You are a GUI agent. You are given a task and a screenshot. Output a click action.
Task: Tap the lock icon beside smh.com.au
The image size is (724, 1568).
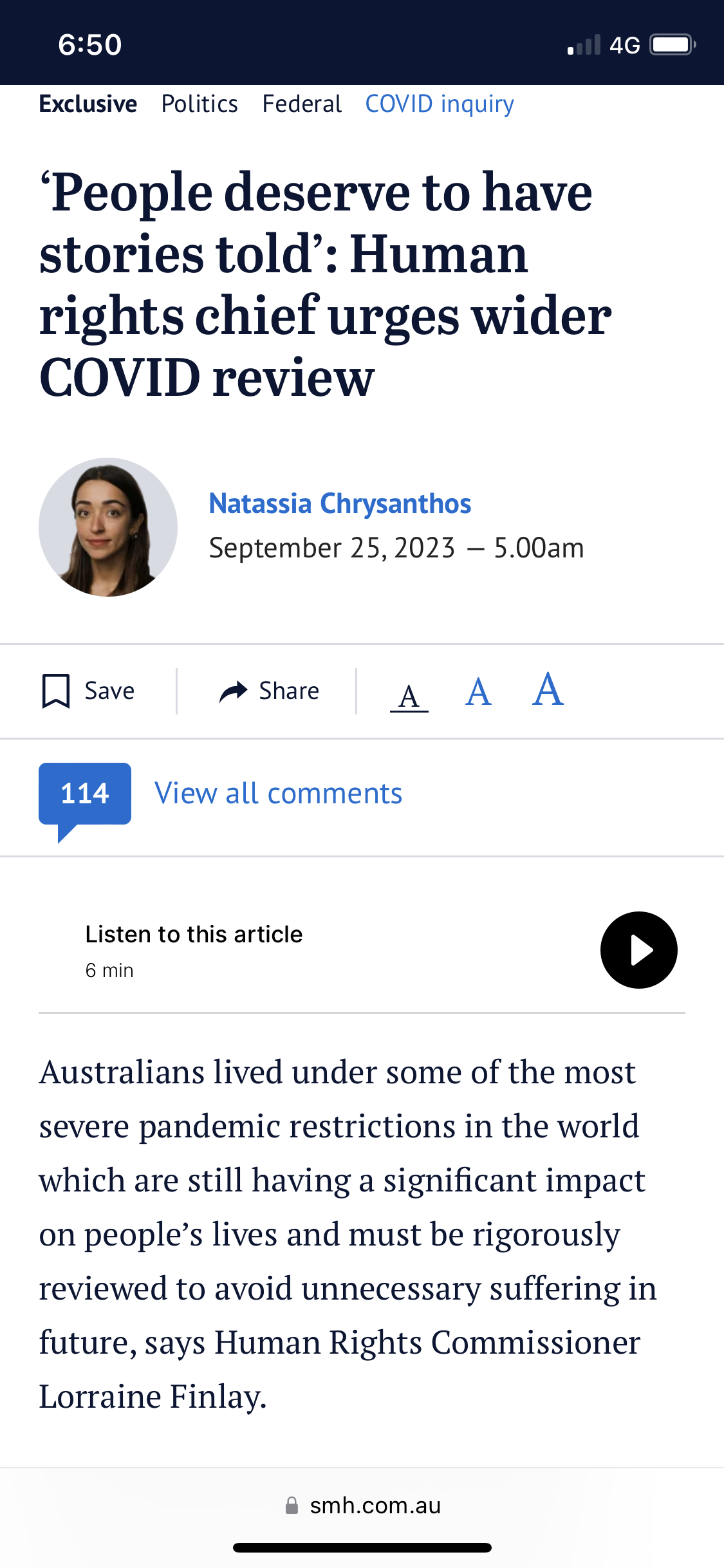[292, 1505]
